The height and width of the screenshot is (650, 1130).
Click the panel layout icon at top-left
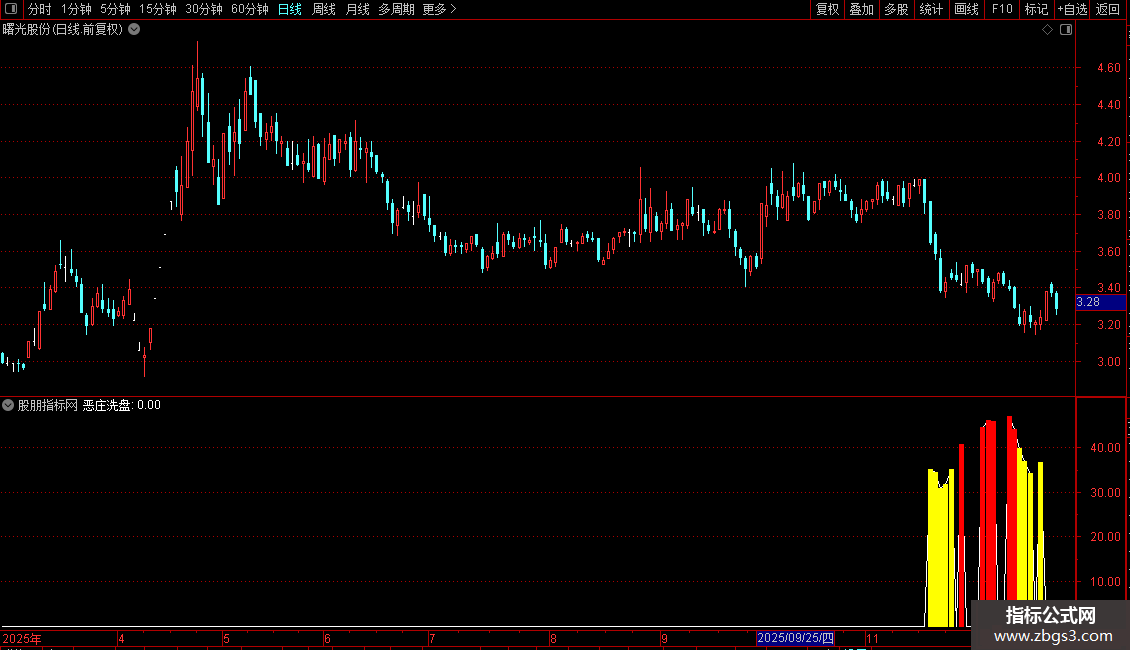click(x=11, y=9)
